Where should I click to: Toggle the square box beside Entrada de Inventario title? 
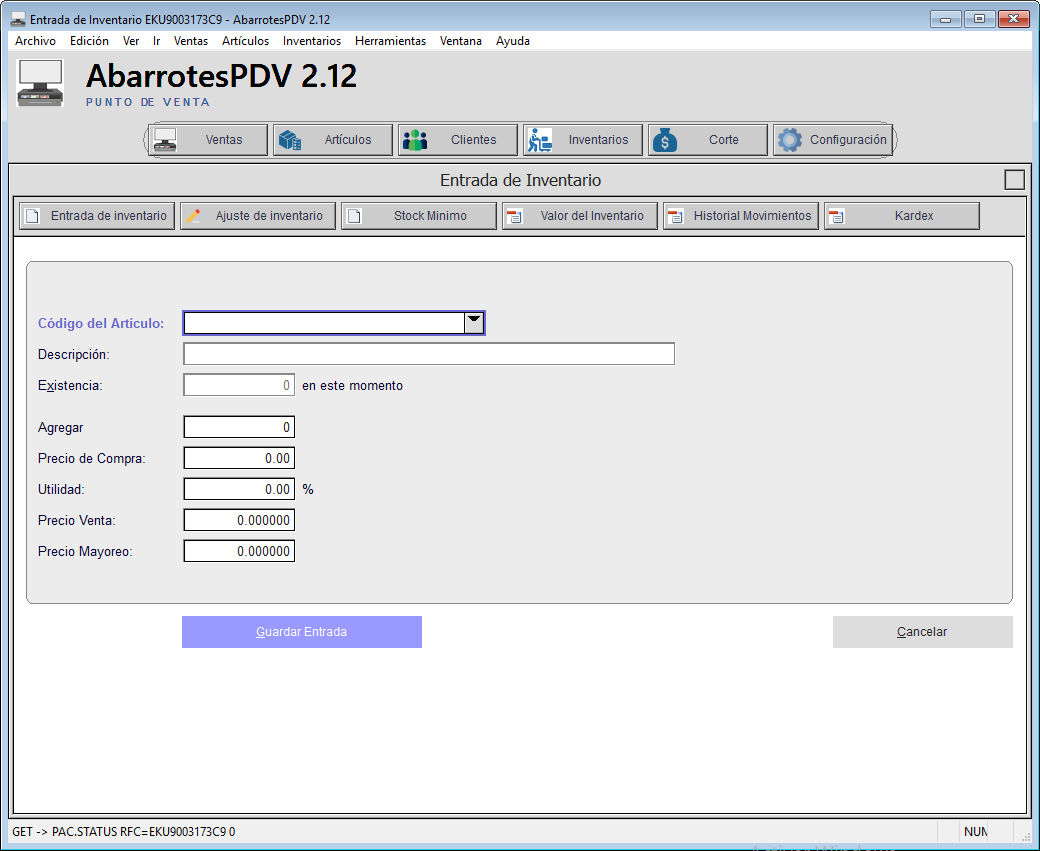1014,180
